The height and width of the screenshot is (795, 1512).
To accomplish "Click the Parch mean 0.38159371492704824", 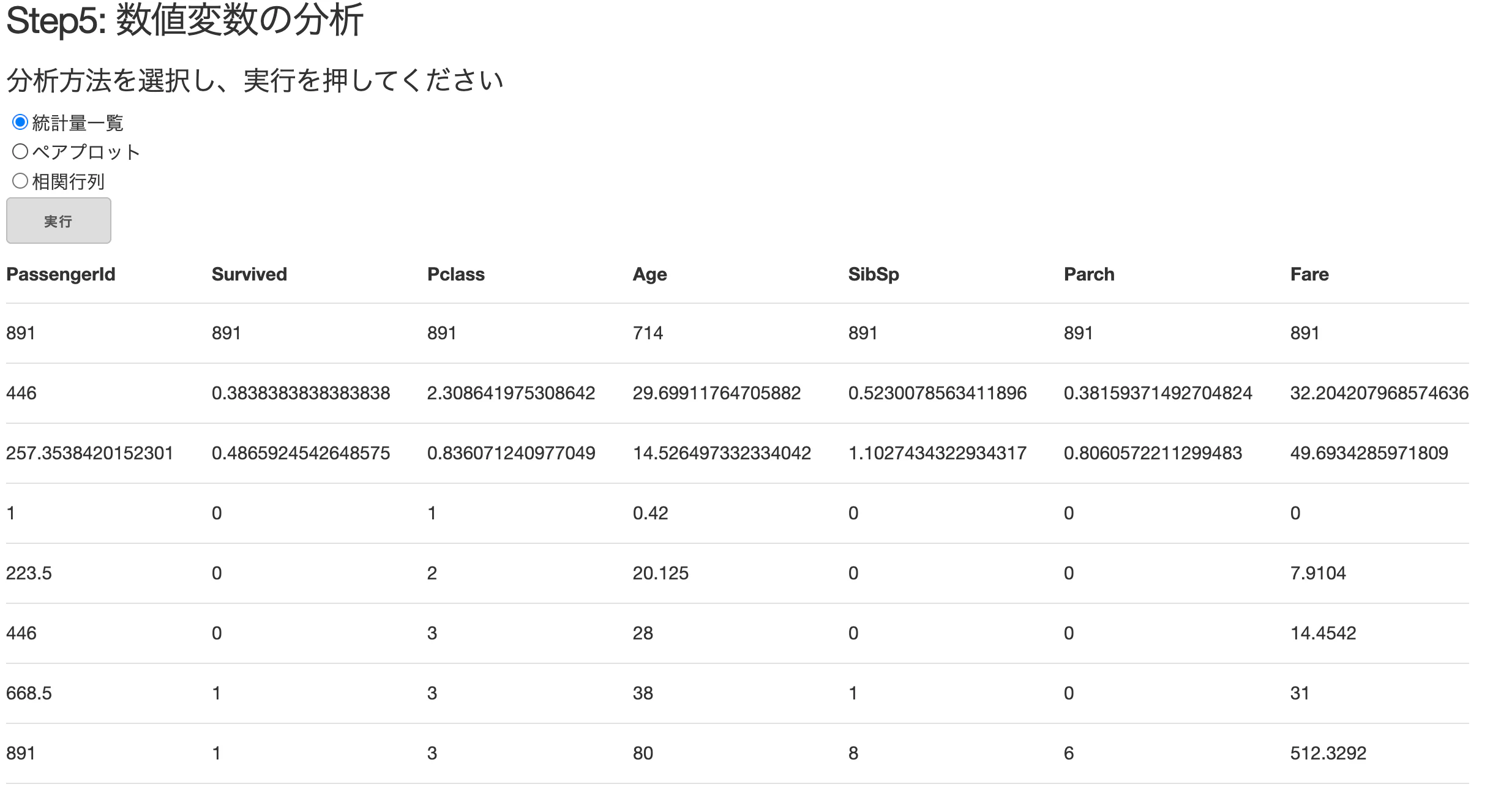I will pos(1158,393).
